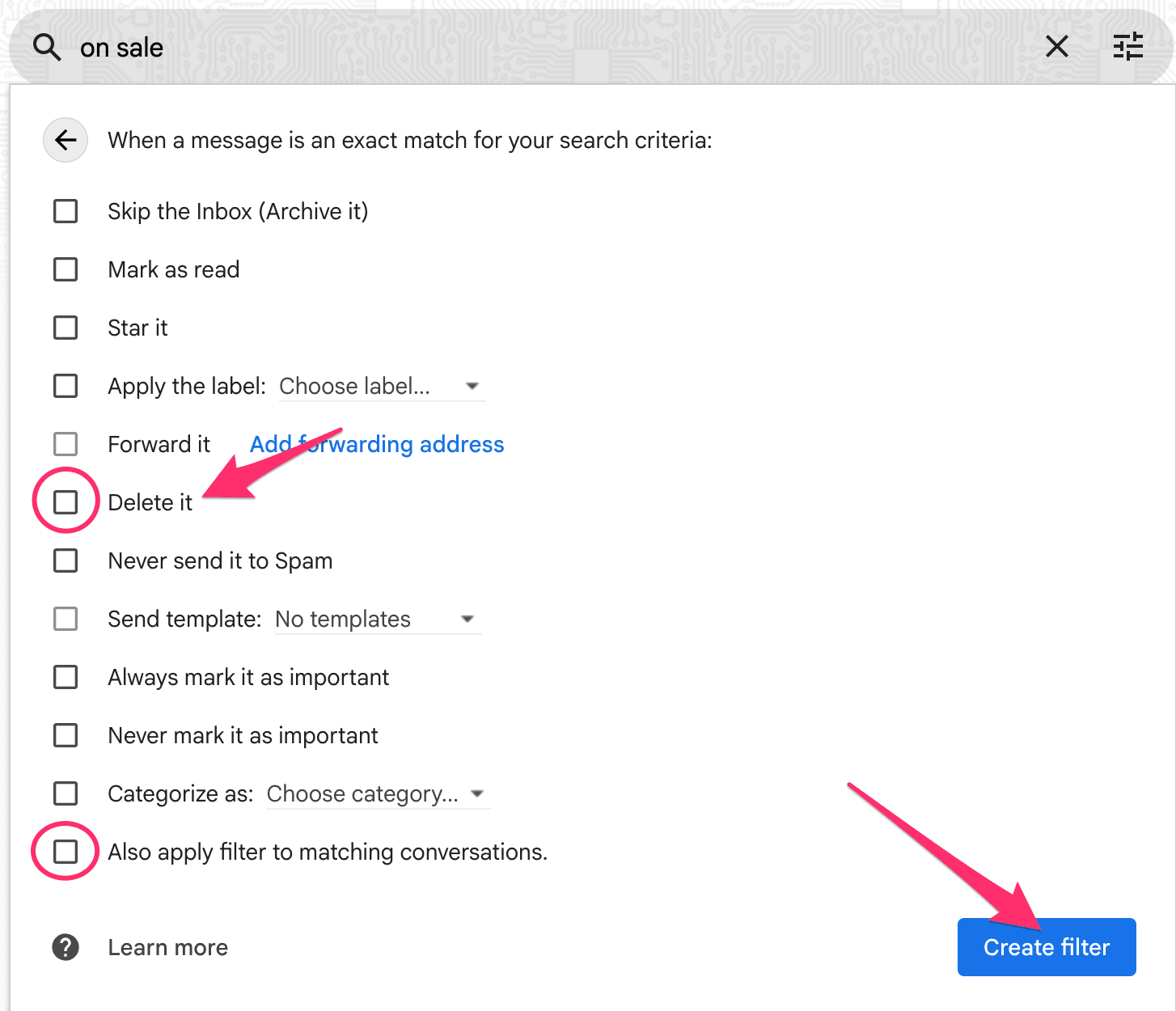1176x1011 pixels.
Task: Enable Also apply filter to matching conversations
Action: coord(66,851)
